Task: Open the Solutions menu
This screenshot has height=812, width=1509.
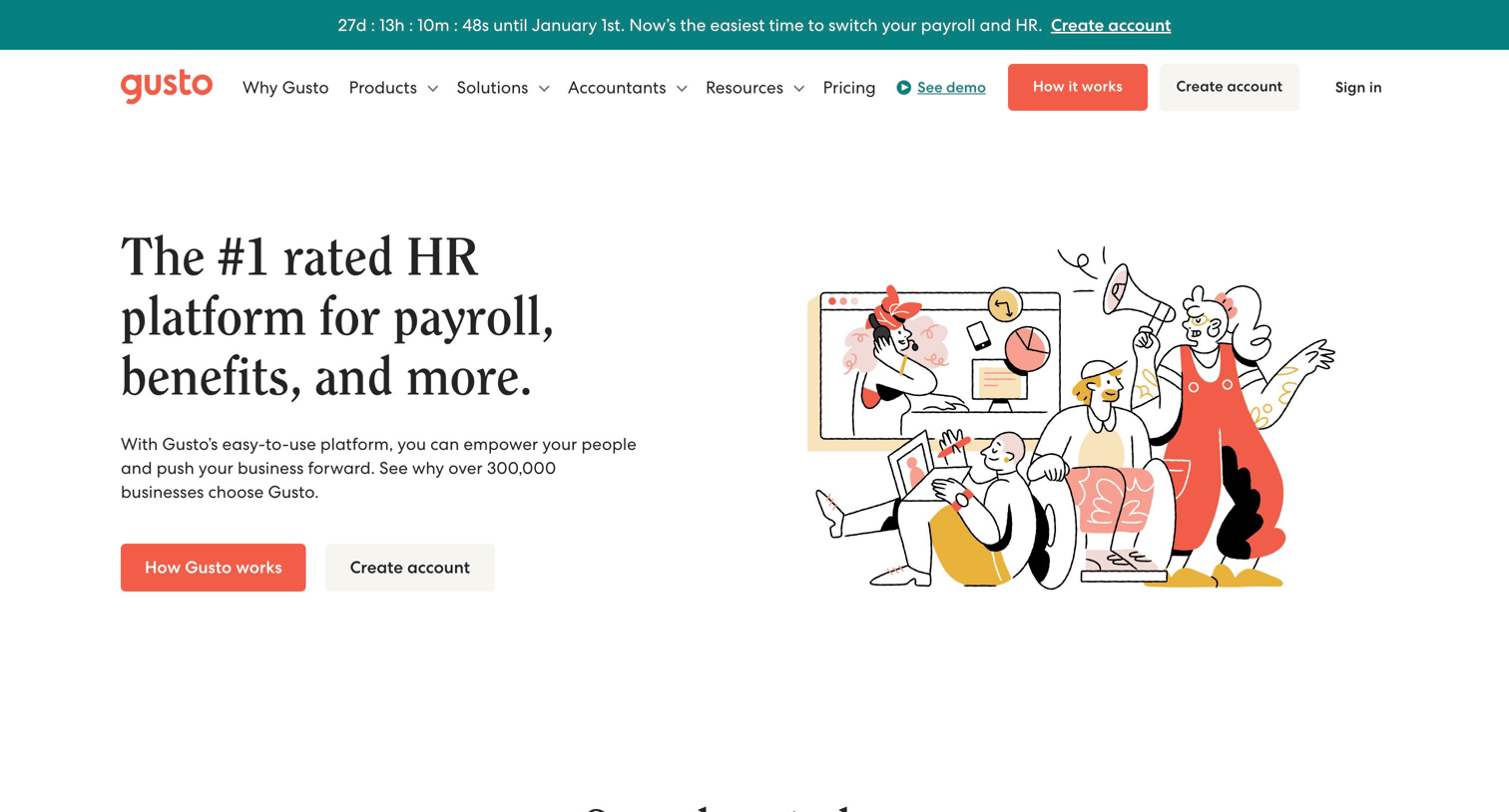Action: tap(492, 88)
